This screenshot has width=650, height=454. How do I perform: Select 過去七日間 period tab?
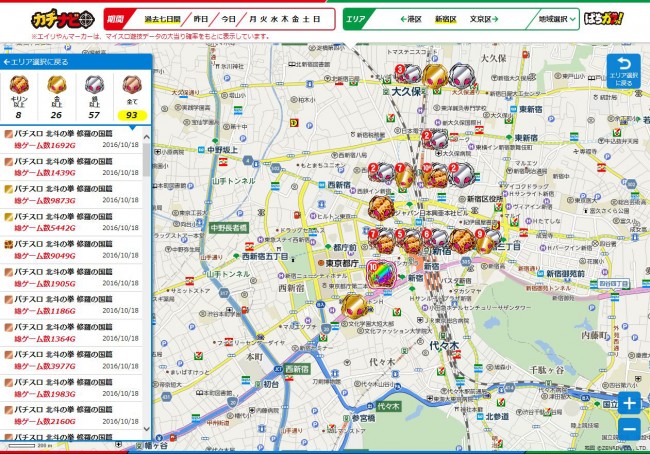(x=161, y=19)
